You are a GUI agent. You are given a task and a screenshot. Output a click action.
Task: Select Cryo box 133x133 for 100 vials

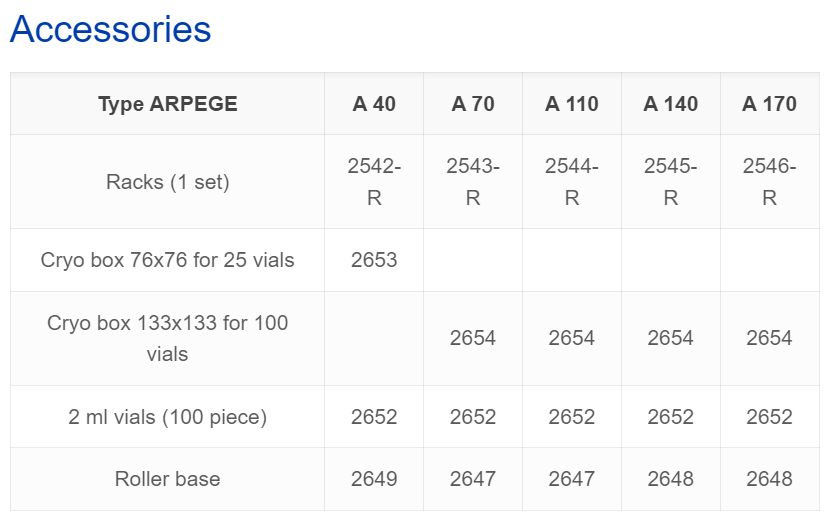point(168,339)
